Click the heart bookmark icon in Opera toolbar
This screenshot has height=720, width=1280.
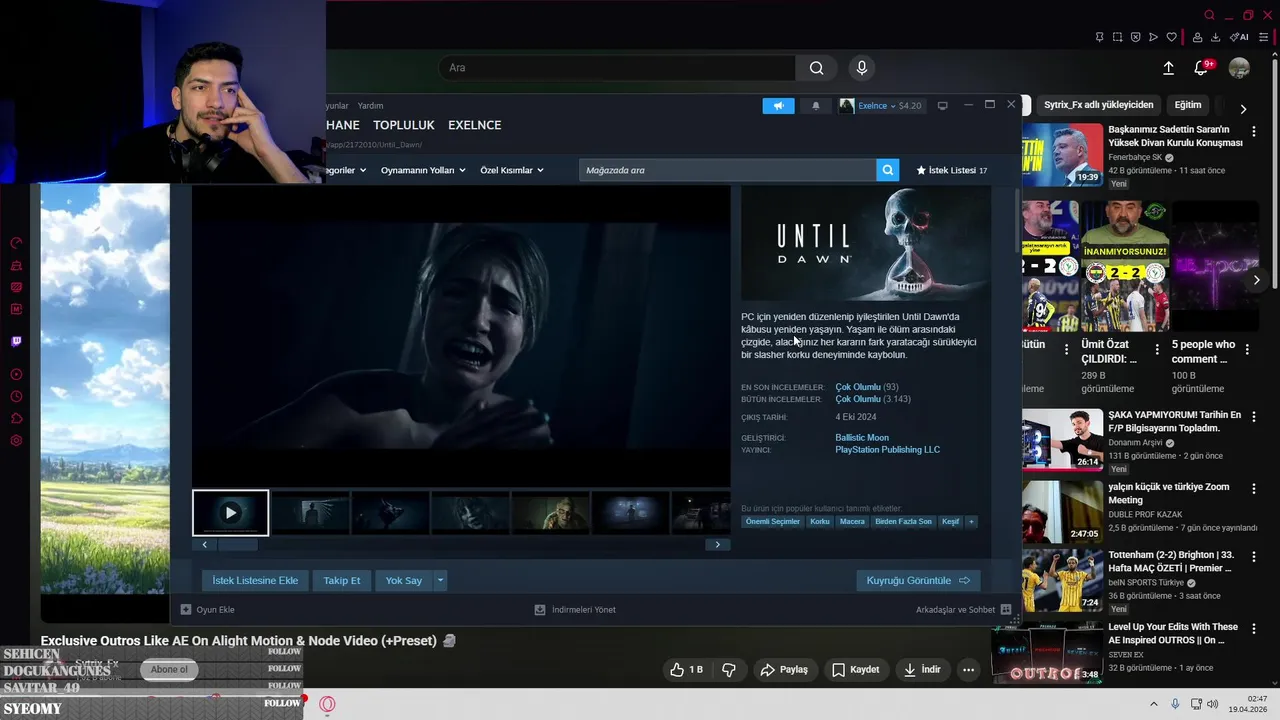pyautogui.click(x=1171, y=37)
